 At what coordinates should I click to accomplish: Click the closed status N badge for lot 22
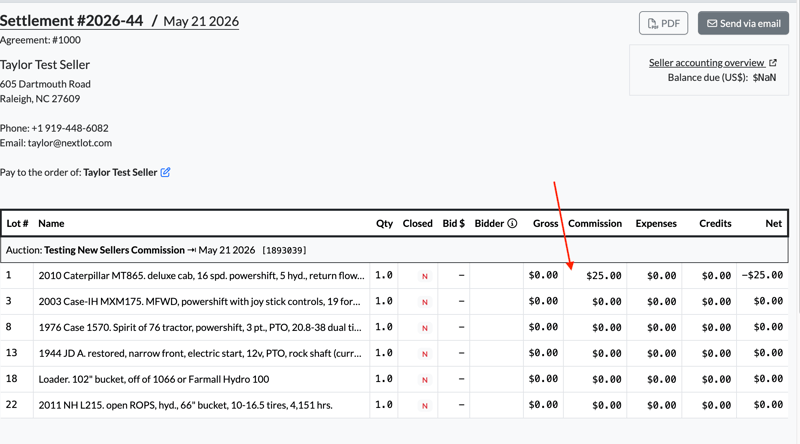pos(424,406)
